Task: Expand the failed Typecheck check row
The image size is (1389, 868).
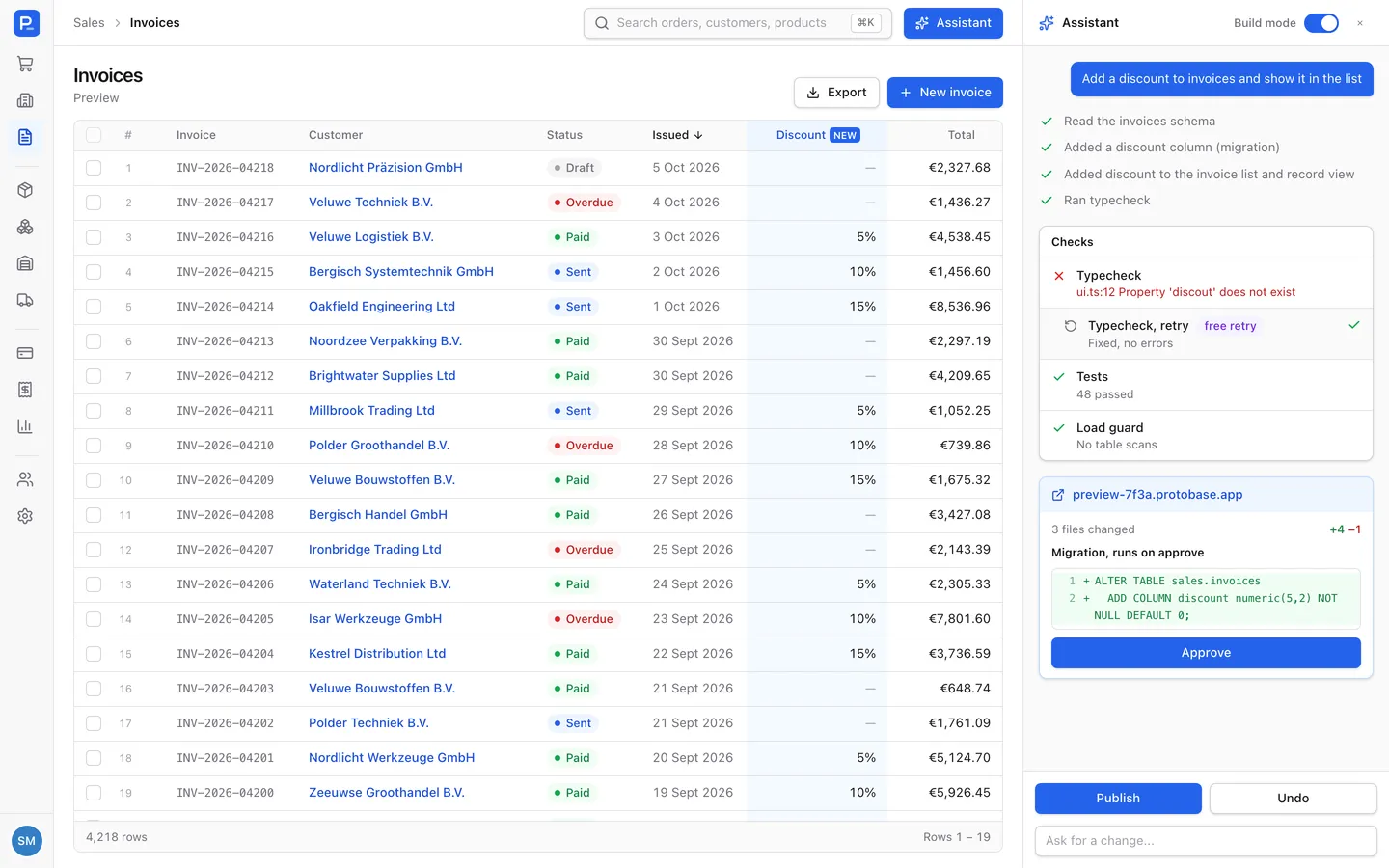Action: pos(1206,284)
